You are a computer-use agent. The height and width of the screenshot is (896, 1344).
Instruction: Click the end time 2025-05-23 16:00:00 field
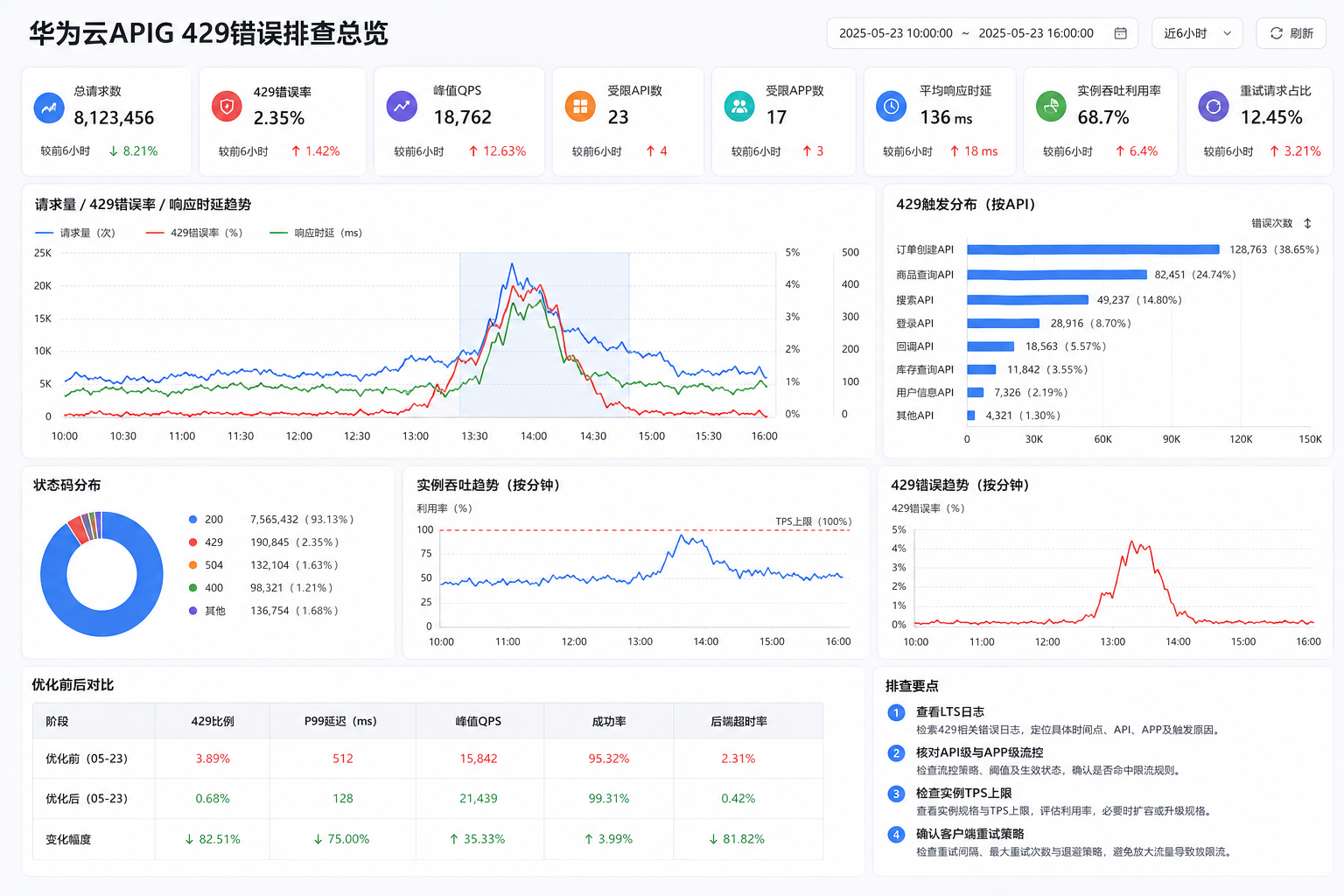pos(1036,33)
